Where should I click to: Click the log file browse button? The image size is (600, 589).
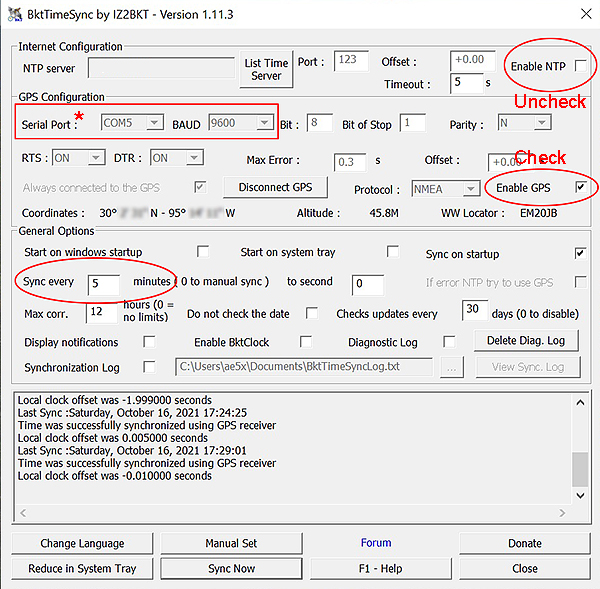click(x=452, y=368)
